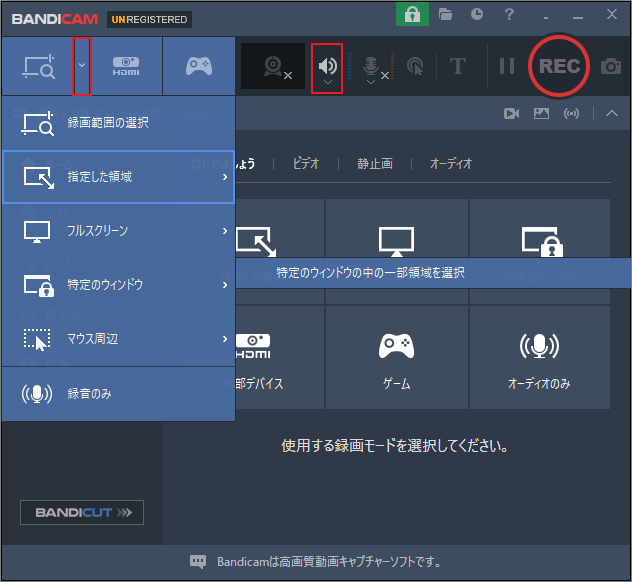Click the ゲーム mode tile
Image resolution: width=632 pixels, height=582 pixels.
[397, 357]
